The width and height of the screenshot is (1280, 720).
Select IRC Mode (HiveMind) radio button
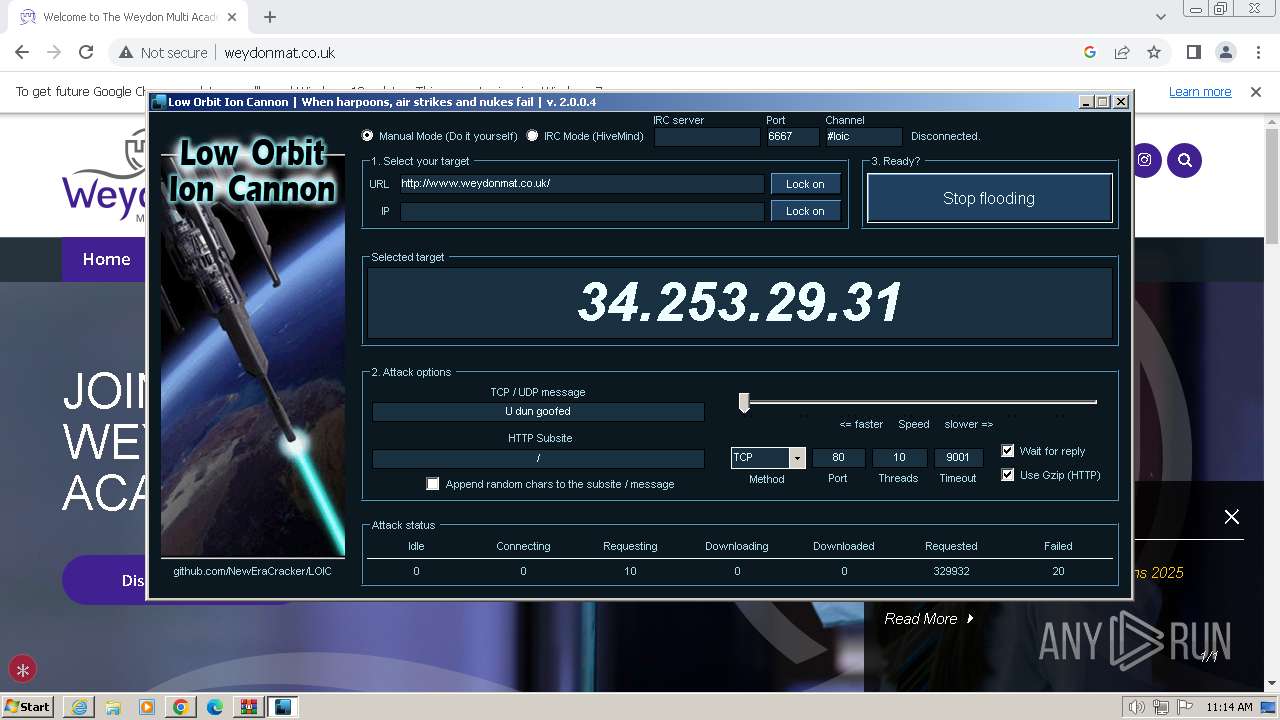pyautogui.click(x=532, y=136)
